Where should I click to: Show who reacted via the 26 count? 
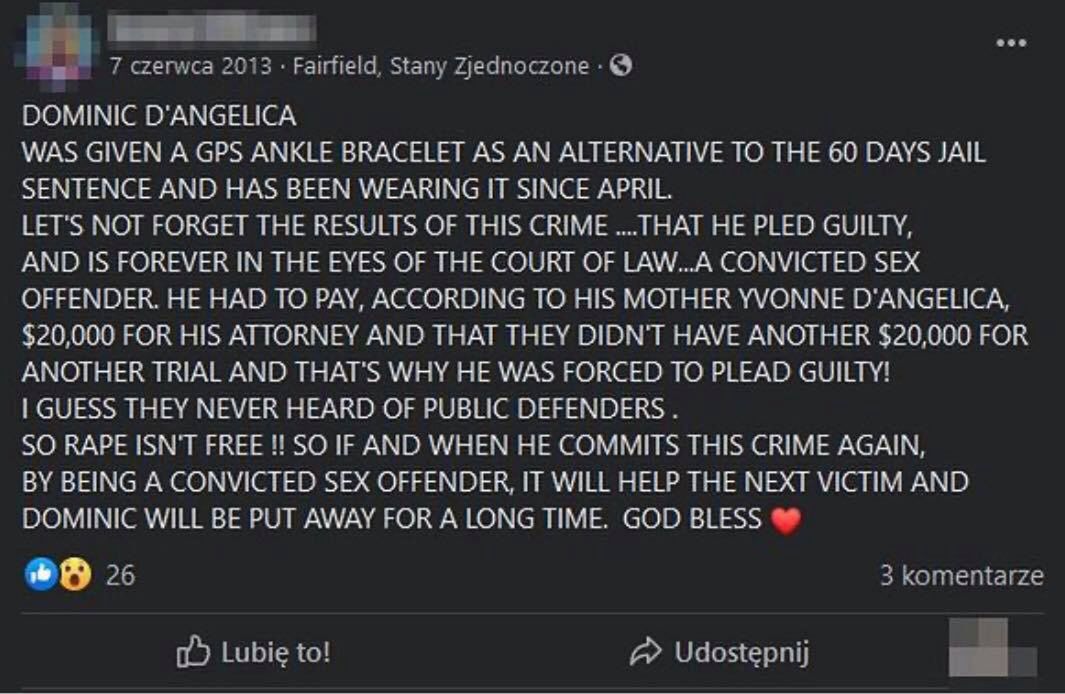[x=120, y=575]
